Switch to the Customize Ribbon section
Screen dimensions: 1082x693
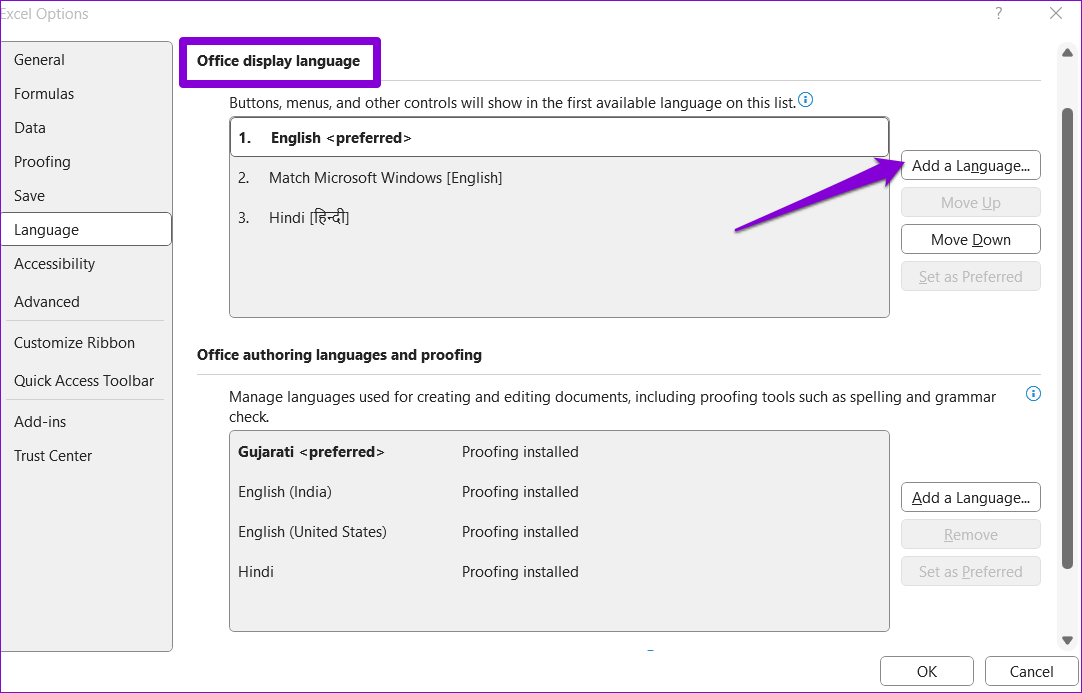[x=74, y=342]
